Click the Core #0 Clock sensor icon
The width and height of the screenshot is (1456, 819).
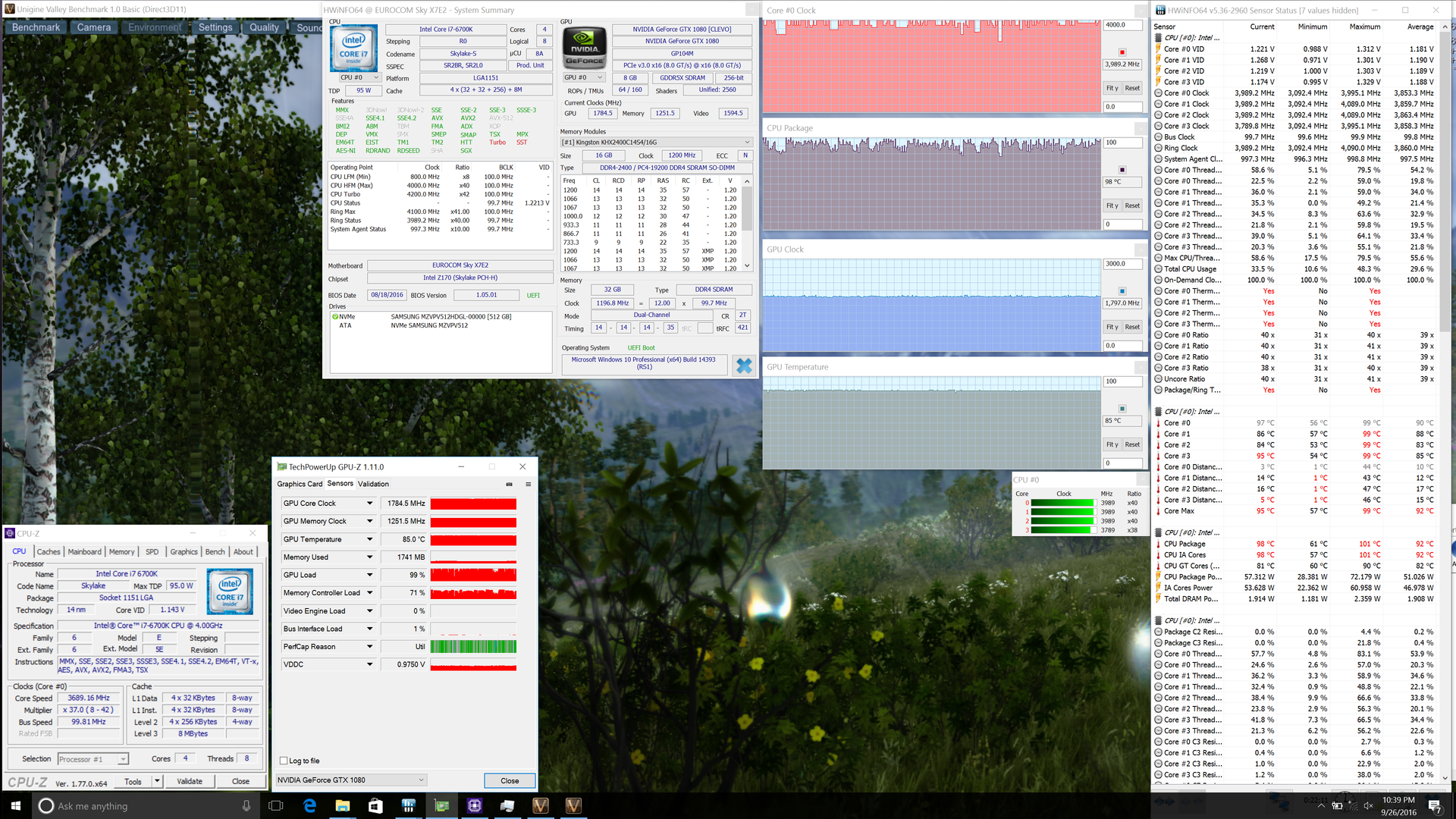(1158, 93)
